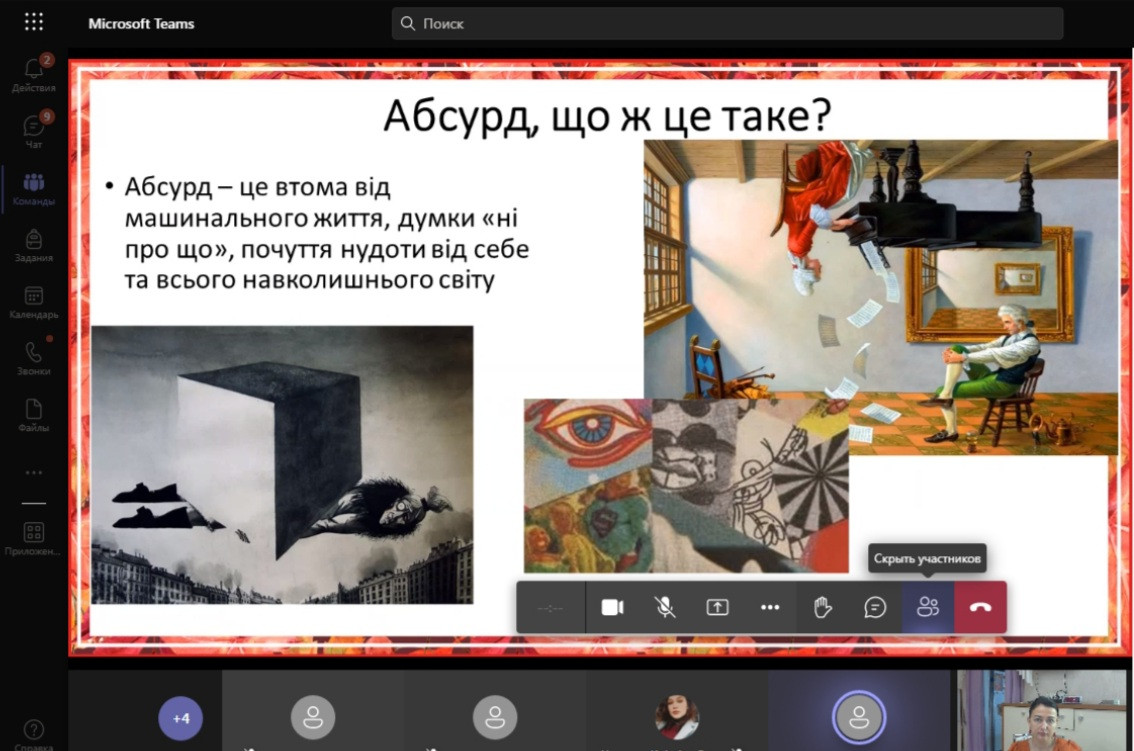Open the Чат section in sidebar

[x=34, y=130]
